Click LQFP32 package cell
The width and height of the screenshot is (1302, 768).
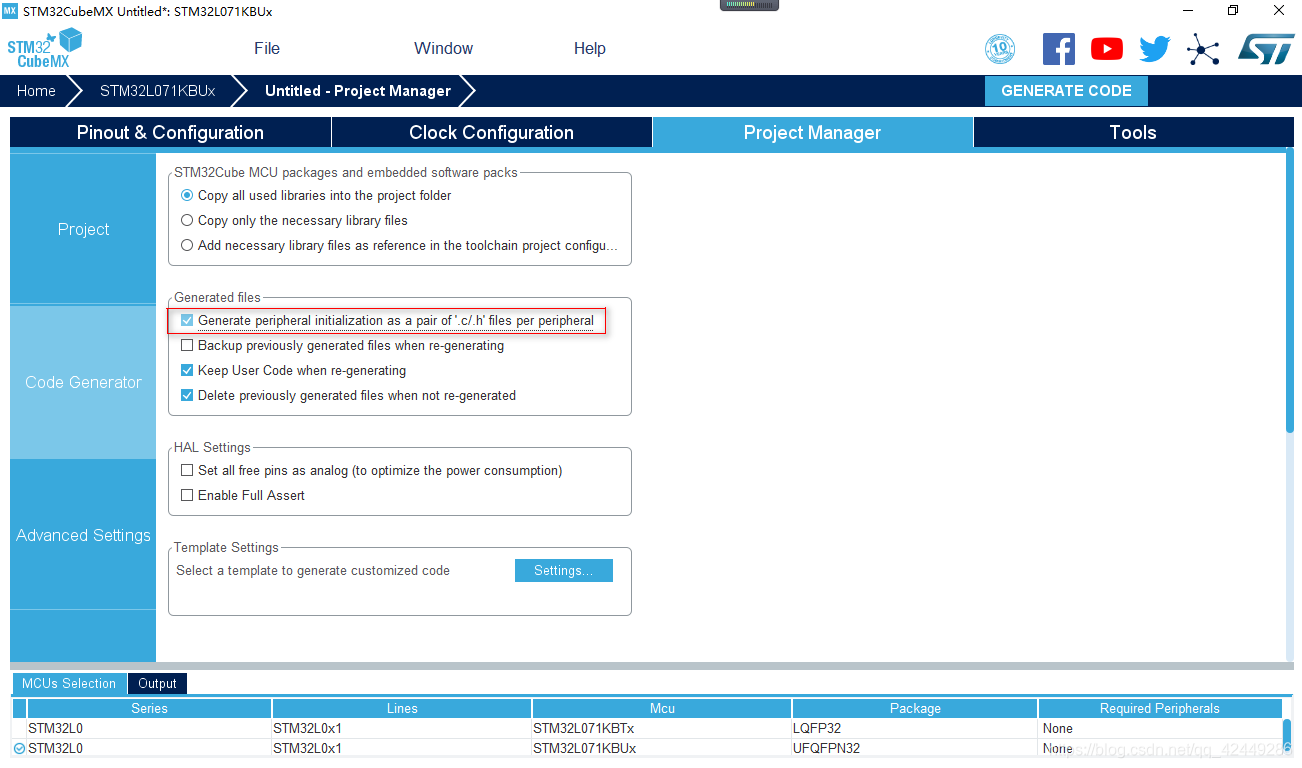(915, 728)
